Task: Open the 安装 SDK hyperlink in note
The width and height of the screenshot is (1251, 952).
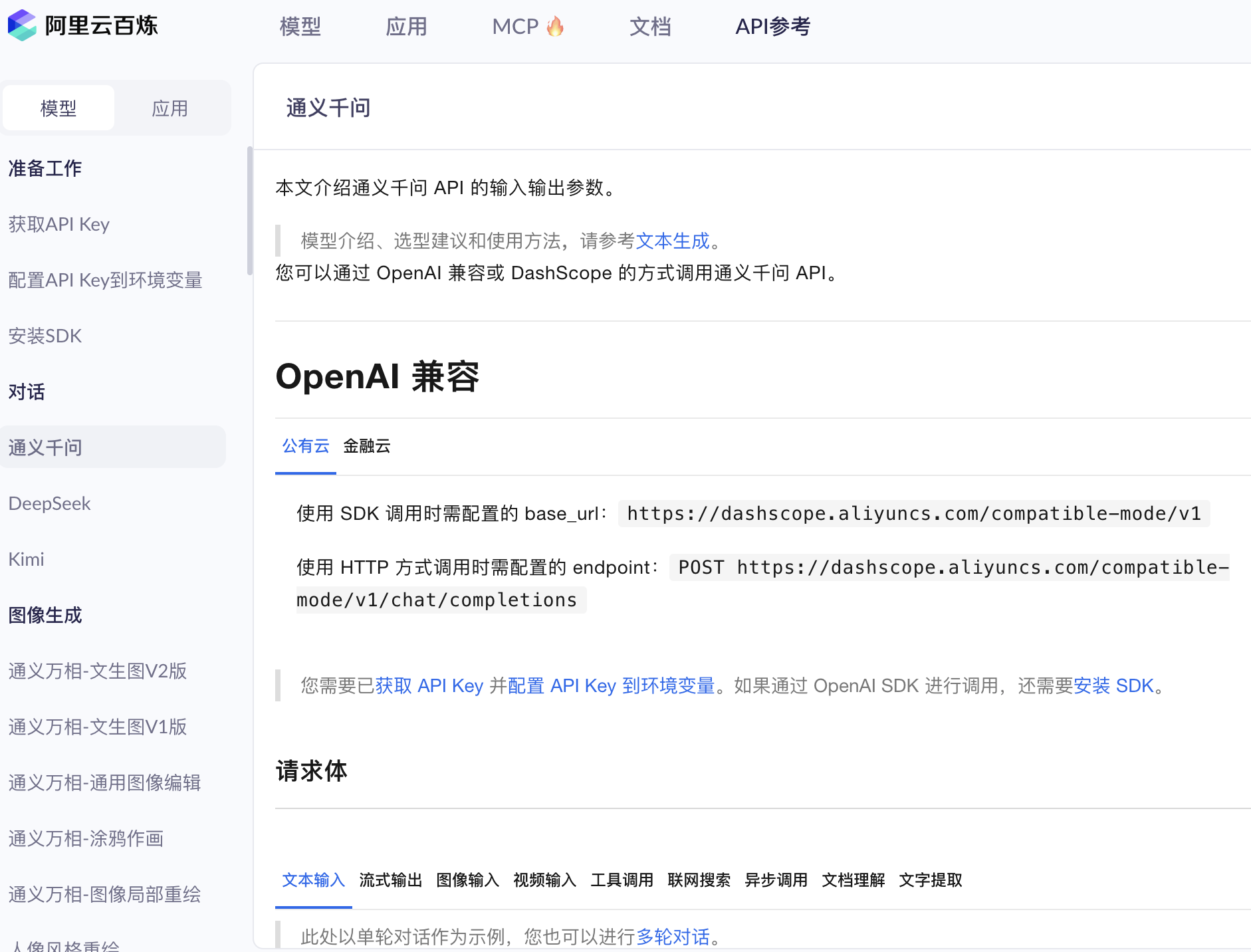Action: (x=1113, y=685)
